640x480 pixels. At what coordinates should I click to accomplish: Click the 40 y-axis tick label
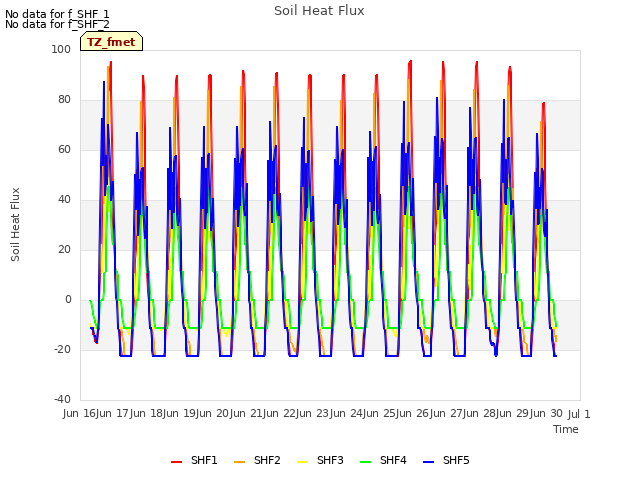click(64, 200)
